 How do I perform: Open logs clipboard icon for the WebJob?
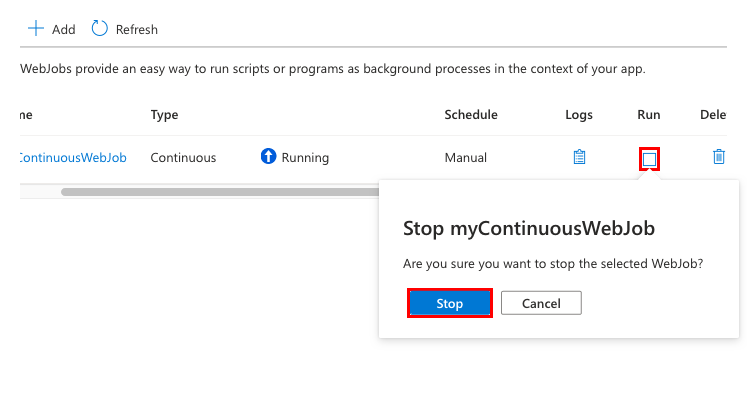[579, 157]
